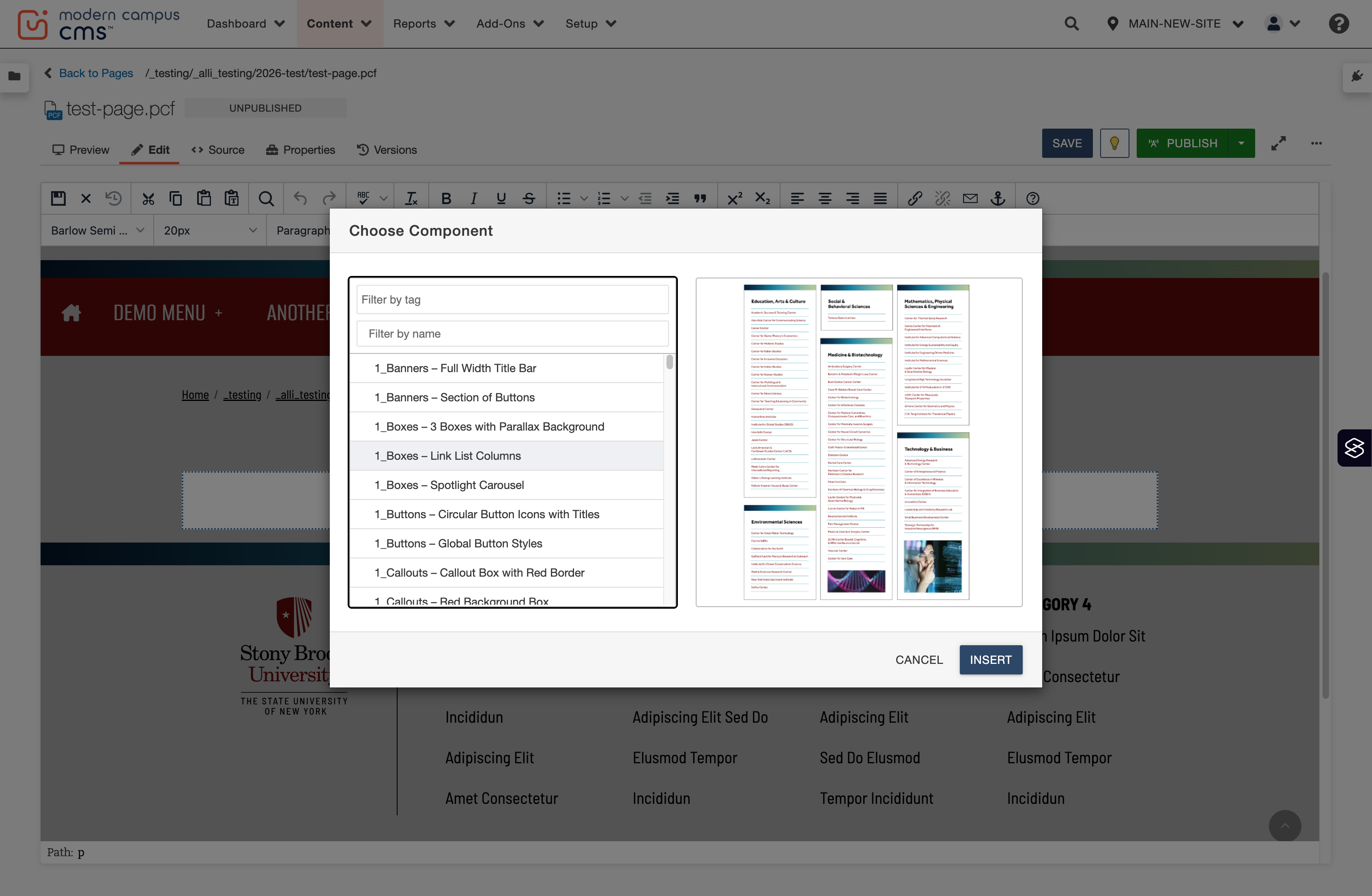Expand the Publish options arrow

click(1241, 143)
